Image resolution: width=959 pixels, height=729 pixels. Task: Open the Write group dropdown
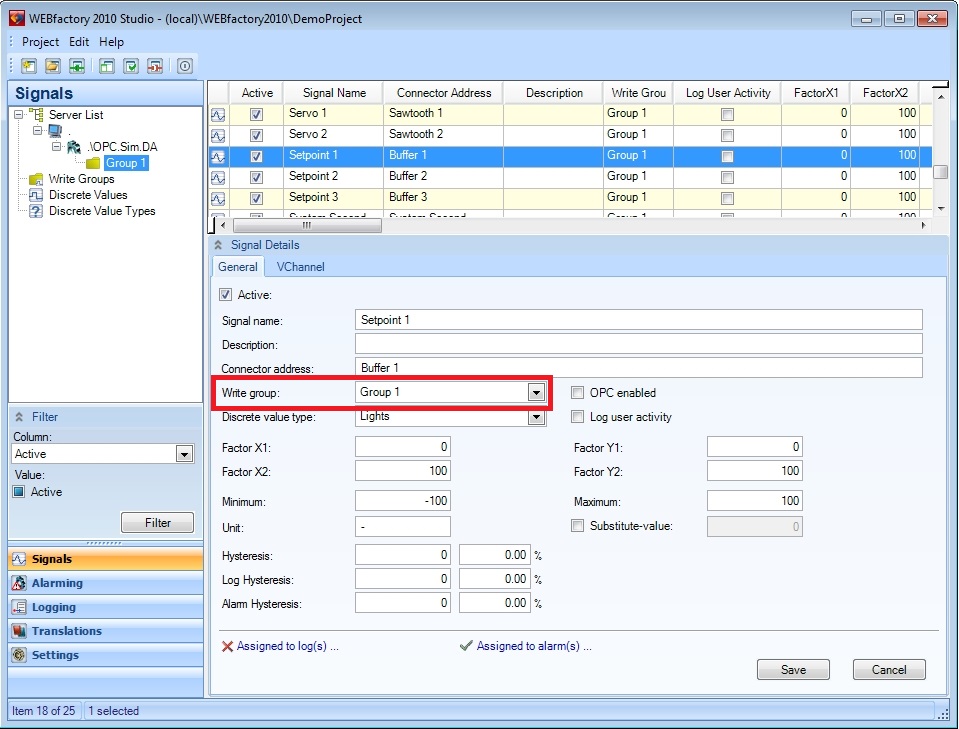click(x=536, y=393)
